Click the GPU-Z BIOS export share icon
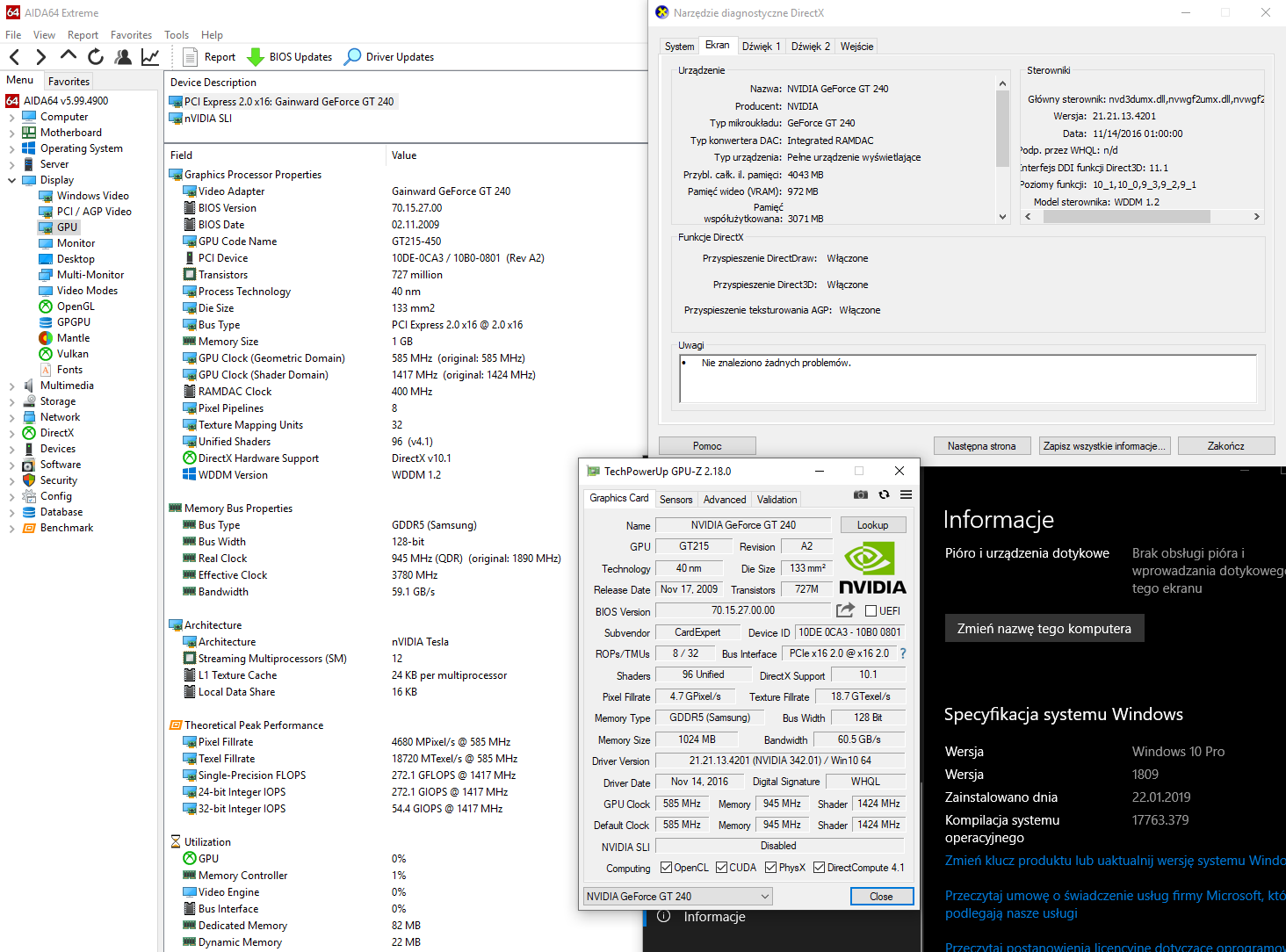 [845, 610]
